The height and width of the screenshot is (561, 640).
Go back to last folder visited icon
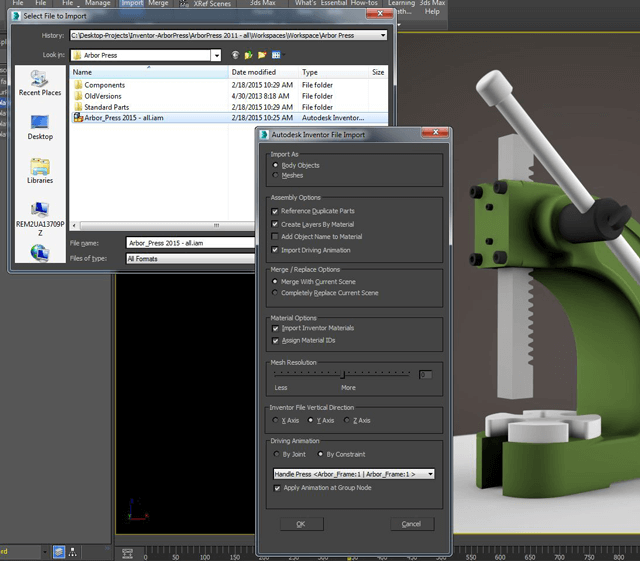[235, 55]
